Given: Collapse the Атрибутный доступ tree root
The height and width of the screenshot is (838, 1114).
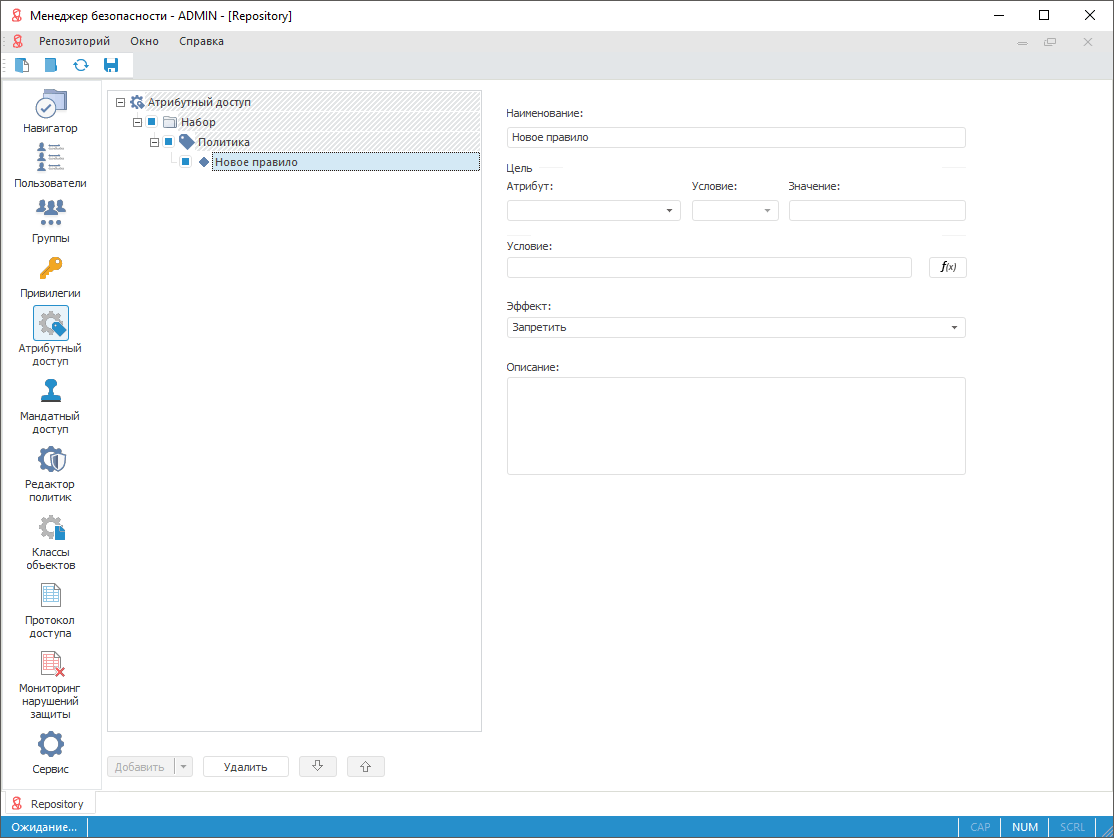Looking at the screenshot, I should 121,102.
